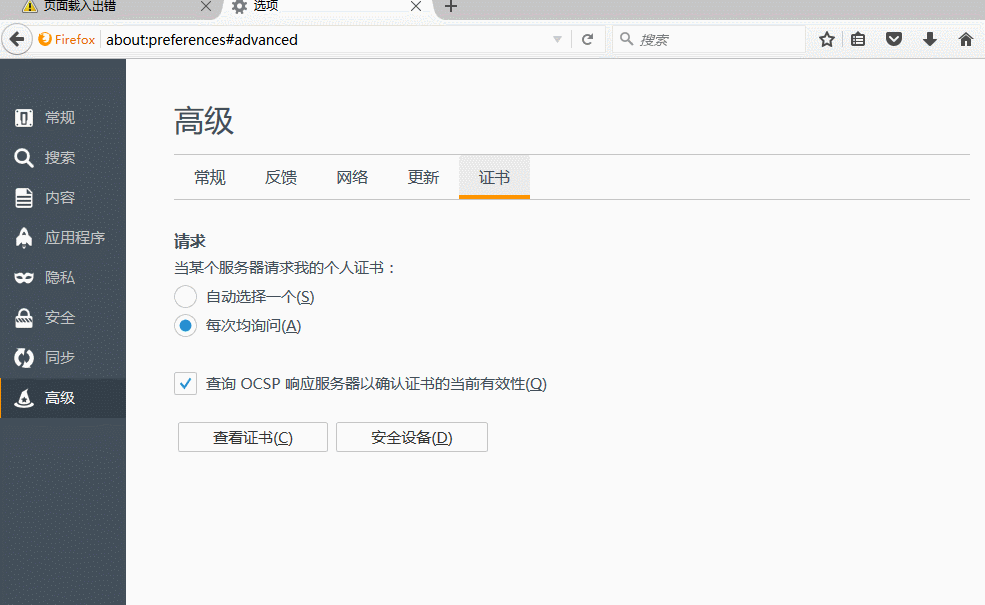Choose 每次均询问 radio option

(185, 326)
